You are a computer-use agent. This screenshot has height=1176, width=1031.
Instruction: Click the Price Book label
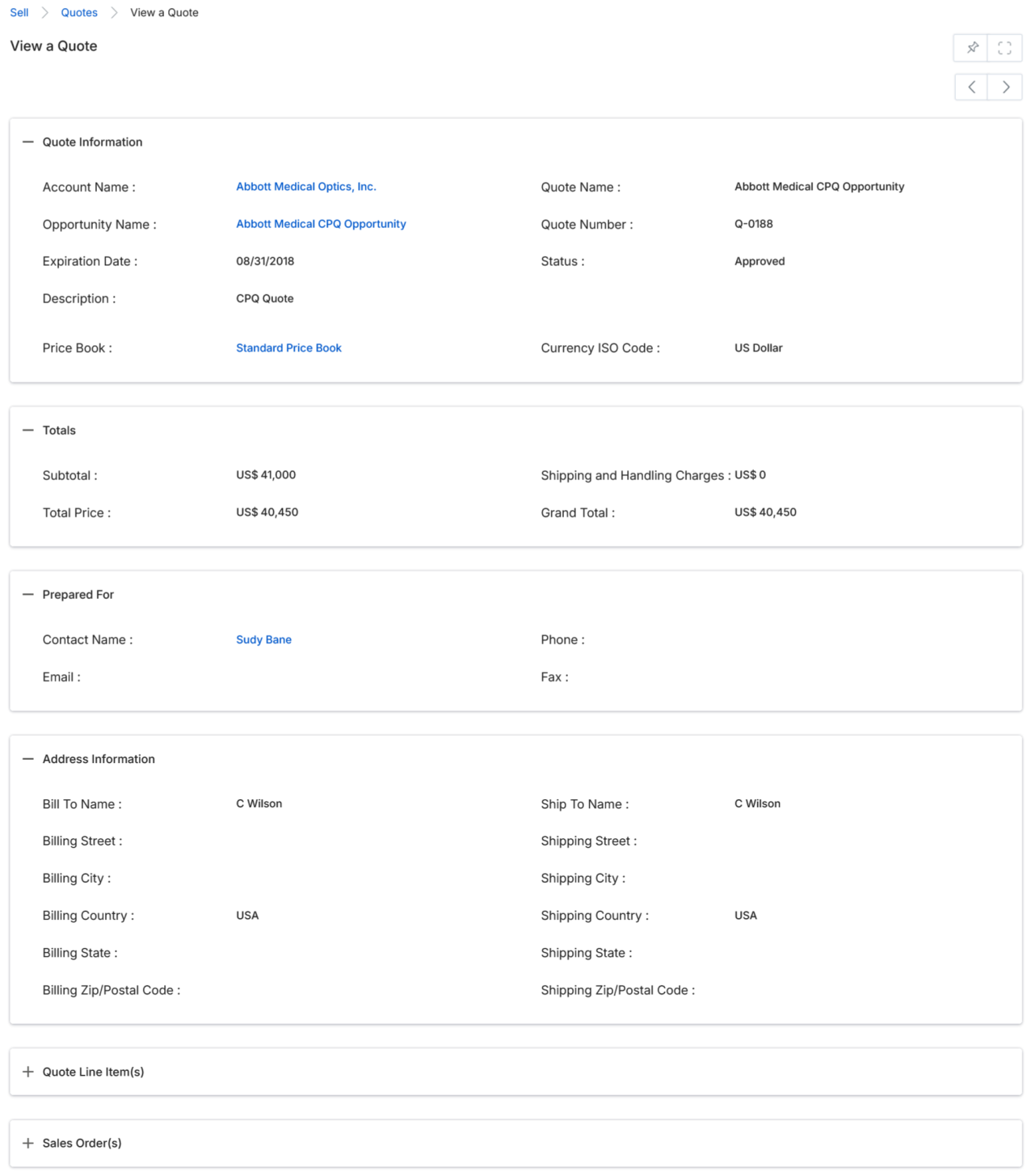pos(78,348)
